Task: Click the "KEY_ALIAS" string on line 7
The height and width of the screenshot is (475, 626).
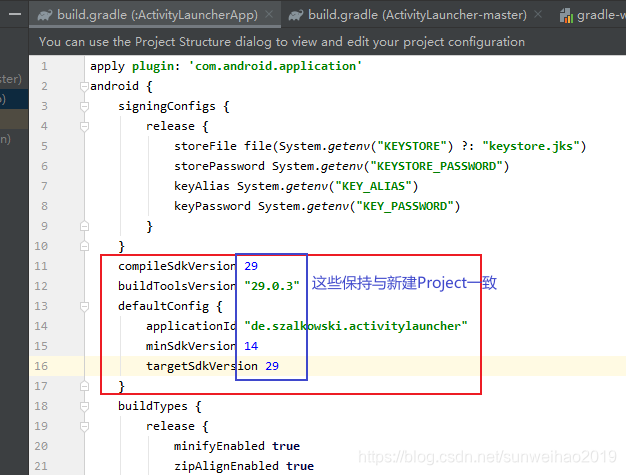Action: click(373, 186)
